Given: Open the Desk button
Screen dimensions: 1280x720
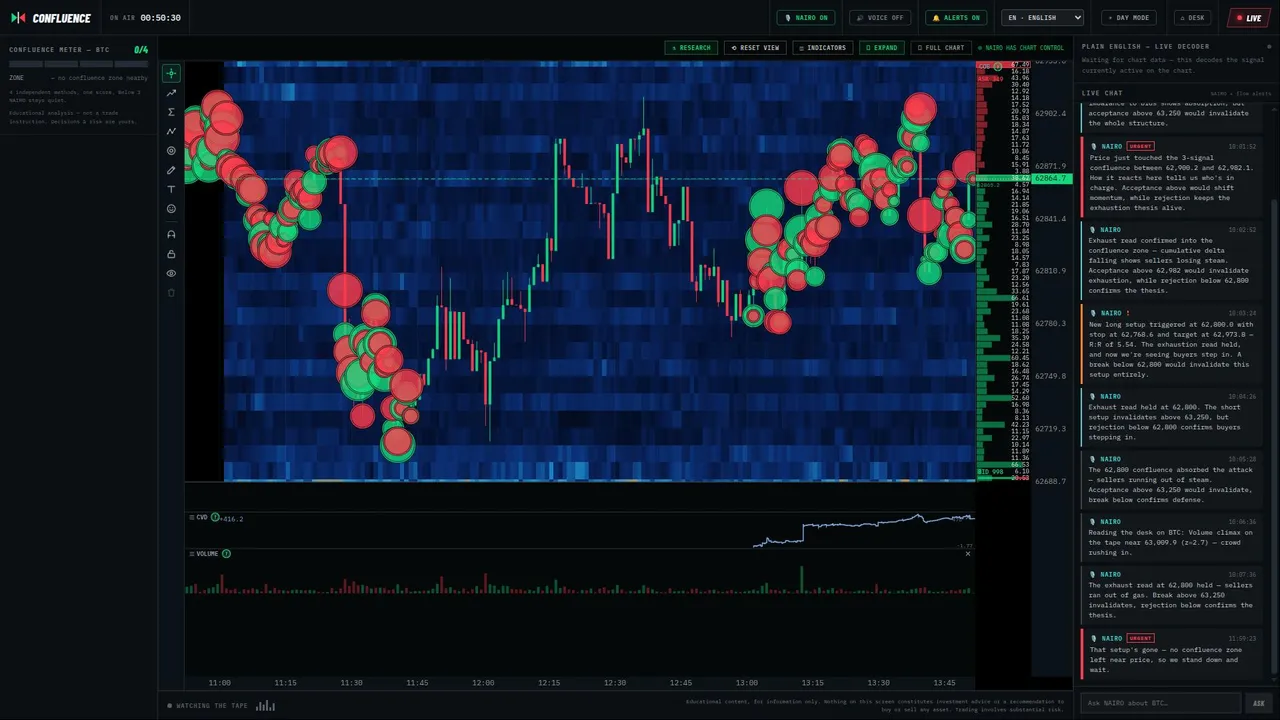Looking at the screenshot, I should tap(1193, 18).
